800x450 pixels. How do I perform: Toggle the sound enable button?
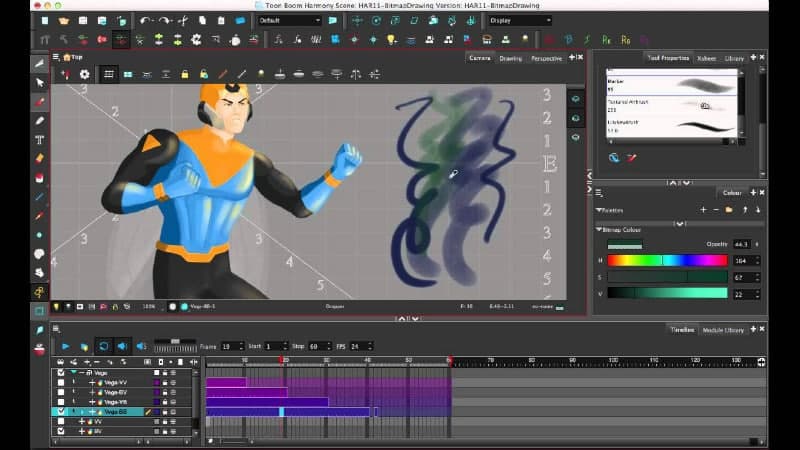point(122,346)
